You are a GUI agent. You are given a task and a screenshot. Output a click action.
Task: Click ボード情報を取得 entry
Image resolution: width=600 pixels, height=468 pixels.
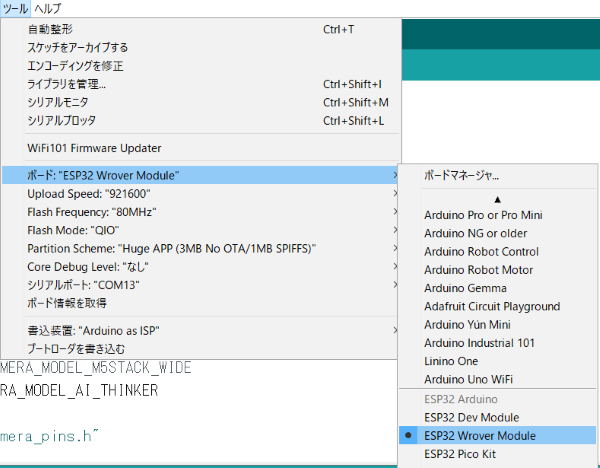click(67, 303)
